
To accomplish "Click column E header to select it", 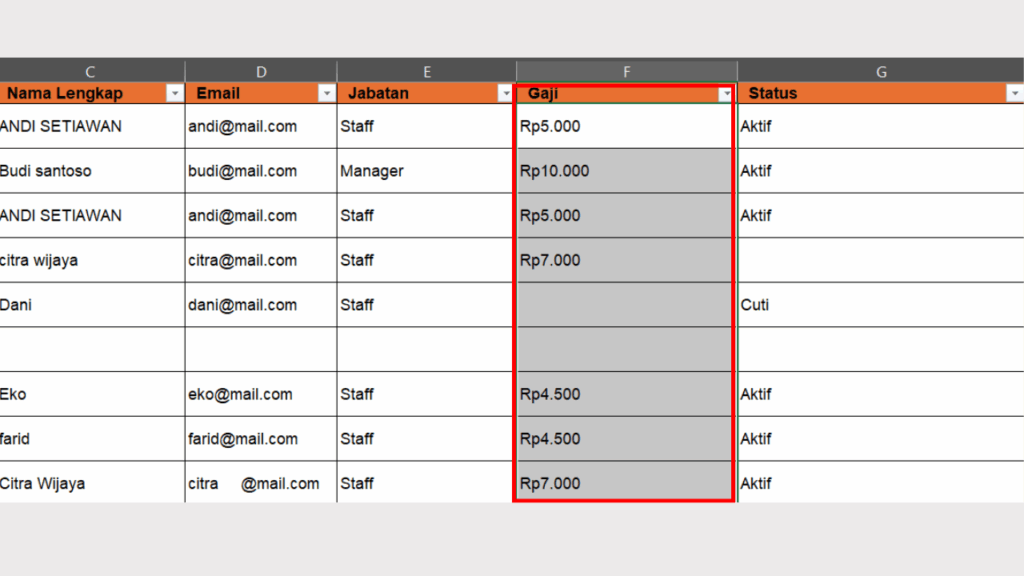I will (x=427, y=71).
